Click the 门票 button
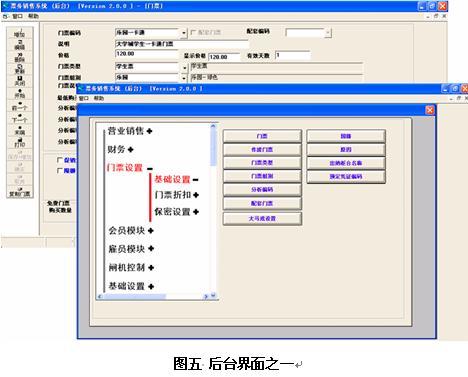Viewport: 468px width, 377px height. pos(262,136)
